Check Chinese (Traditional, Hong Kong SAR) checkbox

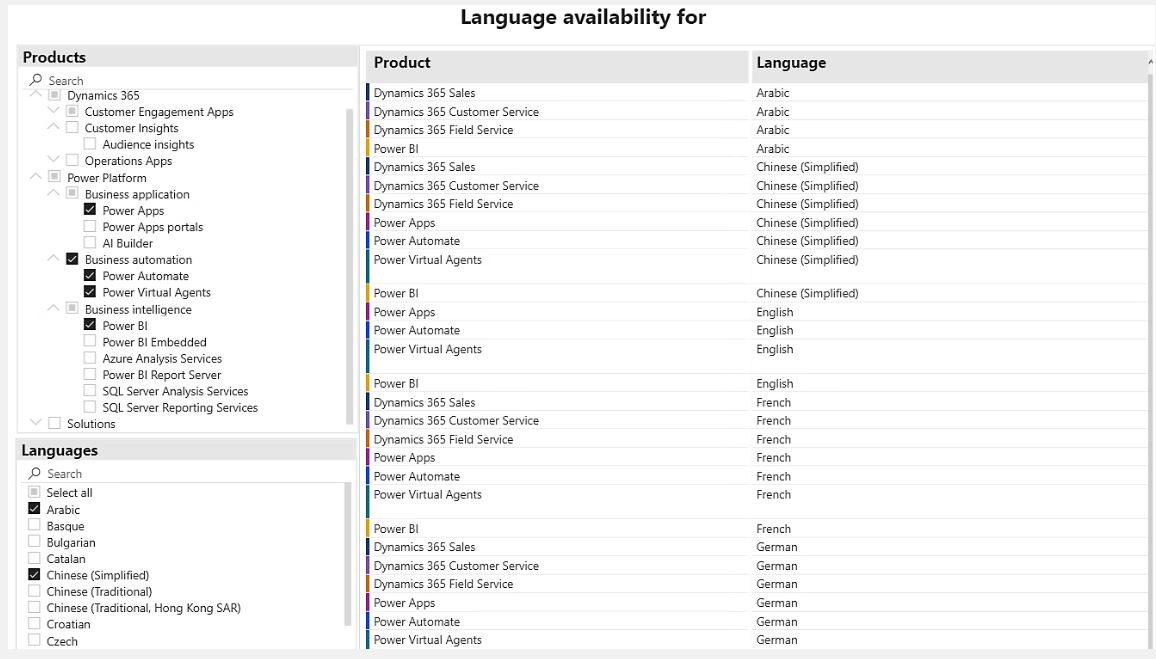(34, 607)
